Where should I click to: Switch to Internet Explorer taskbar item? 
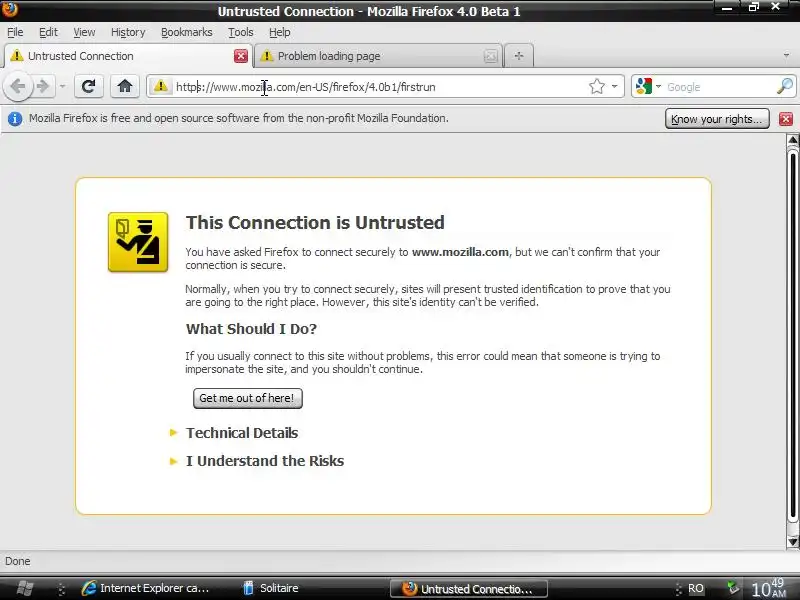coord(146,588)
